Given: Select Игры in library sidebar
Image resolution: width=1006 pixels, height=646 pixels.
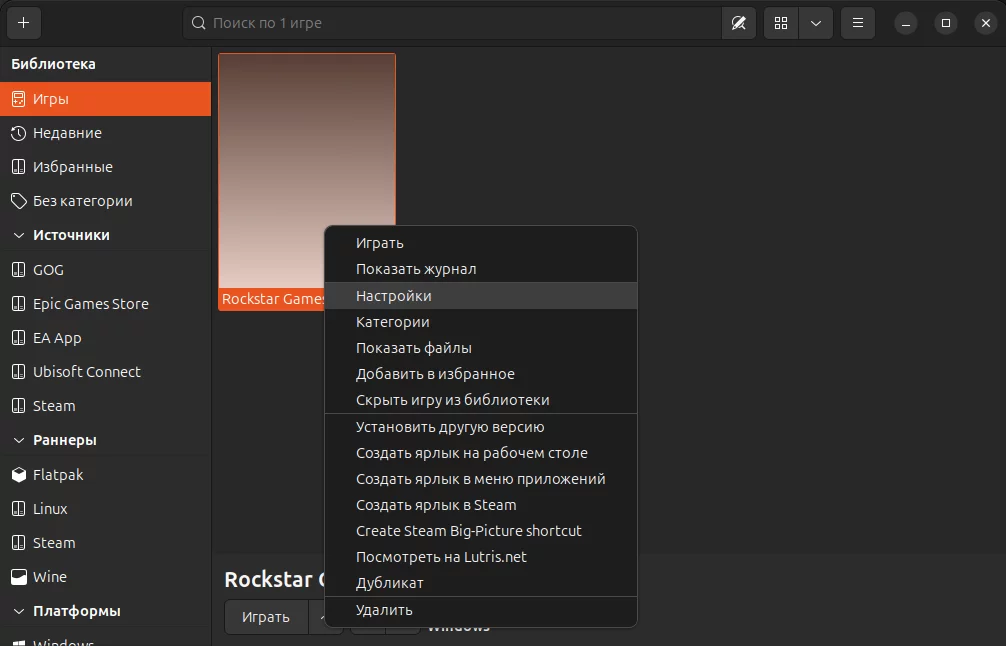Looking at the screenshot, I should (105, 99).
